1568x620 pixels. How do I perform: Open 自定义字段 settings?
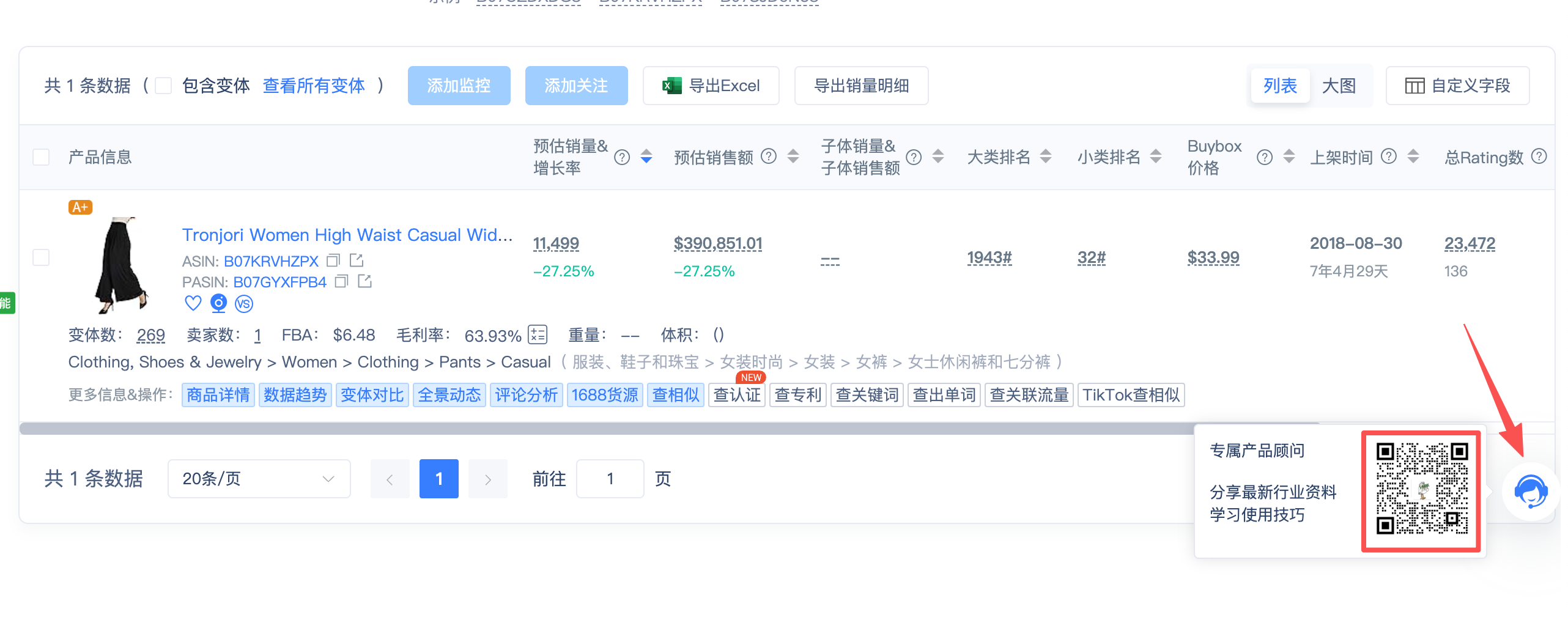(x=1458, y=86)
